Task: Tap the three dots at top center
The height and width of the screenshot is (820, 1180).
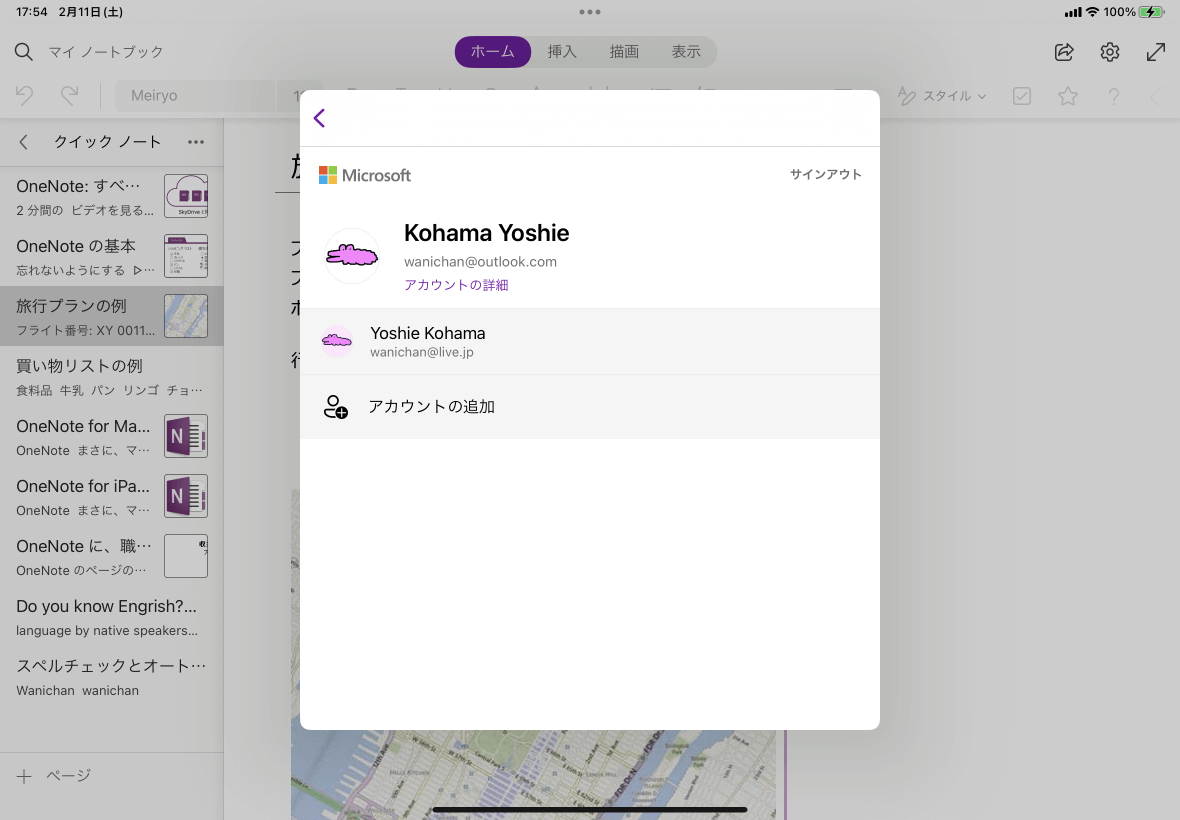Action: 590,12
